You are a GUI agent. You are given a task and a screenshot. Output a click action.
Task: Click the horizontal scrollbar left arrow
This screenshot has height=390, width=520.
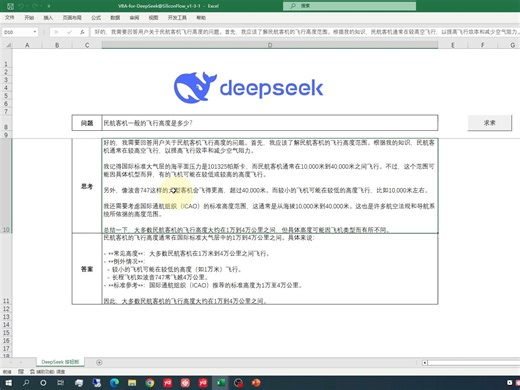pos(425,362)
